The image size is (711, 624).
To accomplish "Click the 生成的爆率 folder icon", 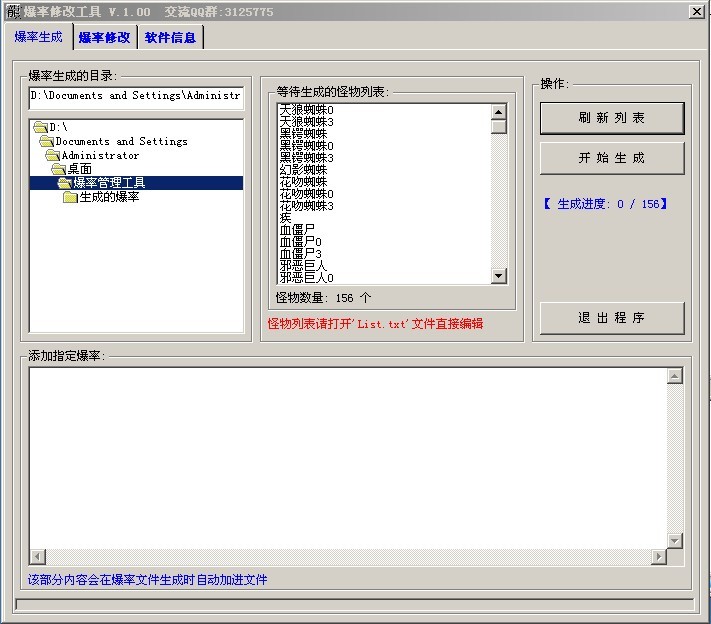I will click(x=70, y=197).
